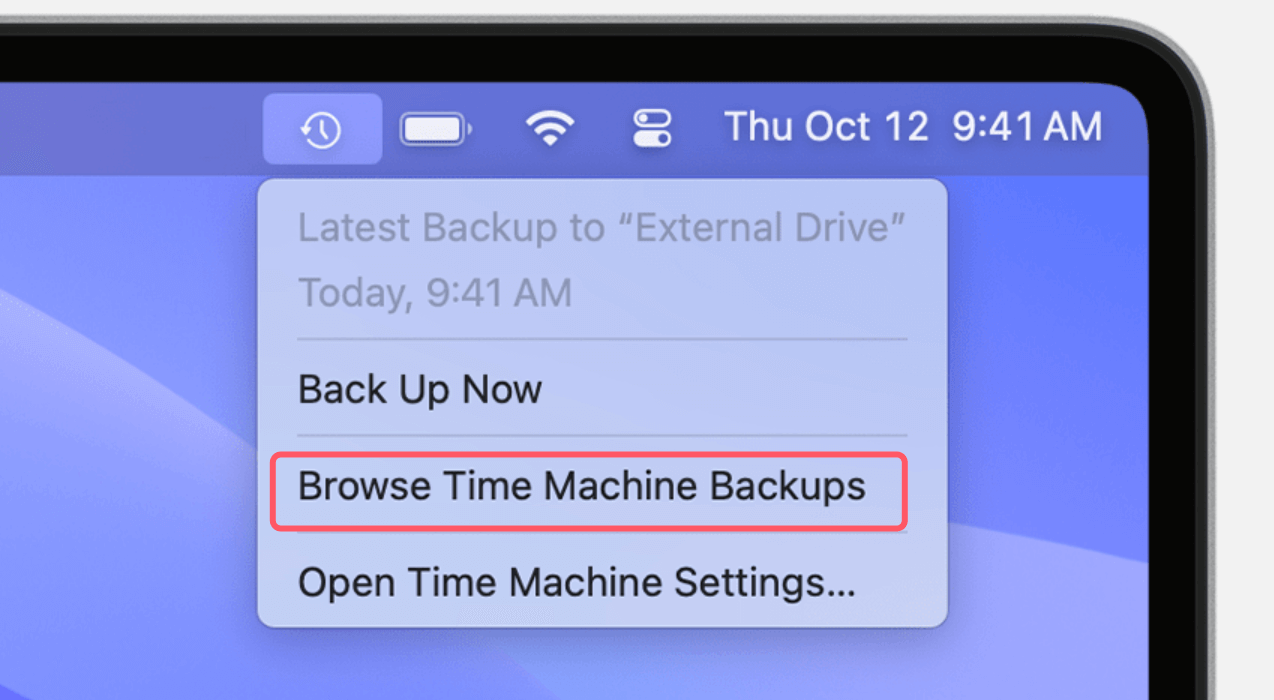Screen dimensions: 1274x700
Task: Click the highlighted Browse Time Machine Backups option
Action: click(583, 487)
